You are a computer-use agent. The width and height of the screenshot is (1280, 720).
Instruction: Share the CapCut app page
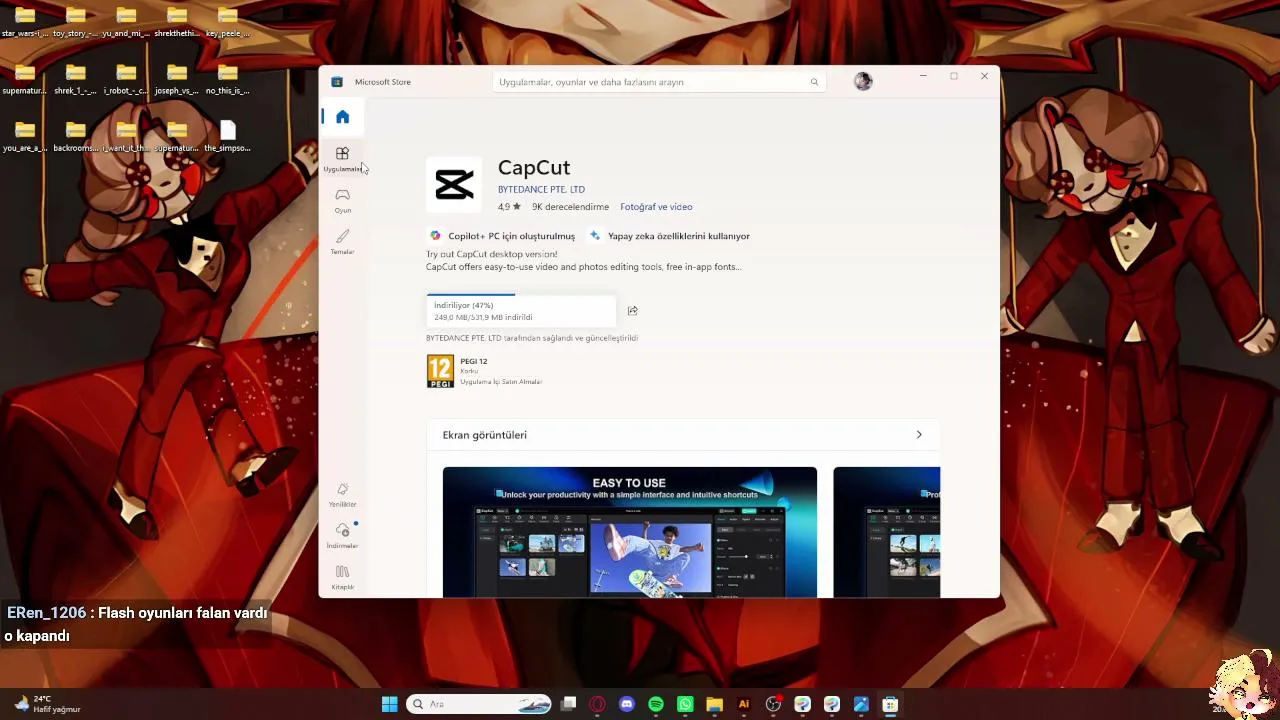click(632, 311)
